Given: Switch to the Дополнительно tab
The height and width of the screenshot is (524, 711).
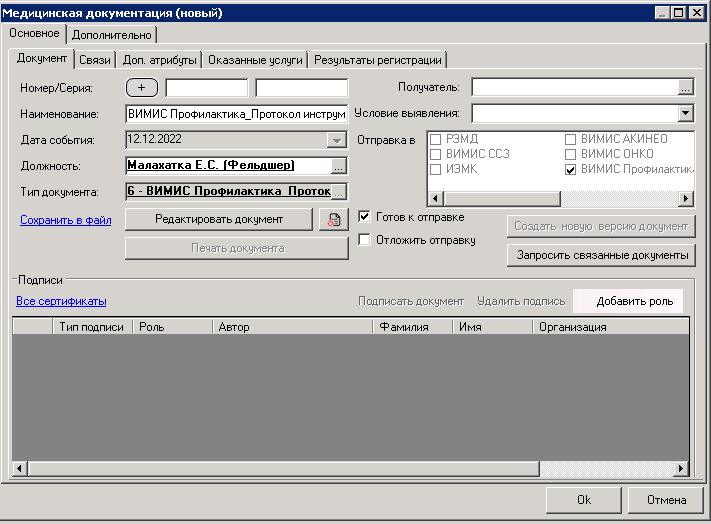Looking at the screenshot, I should pyautogui.click(x=112, y=35).
